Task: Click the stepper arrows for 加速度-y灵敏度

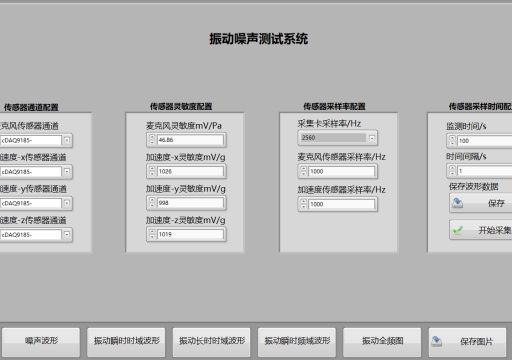Action: pyautogui.click(x=152, y=203)
